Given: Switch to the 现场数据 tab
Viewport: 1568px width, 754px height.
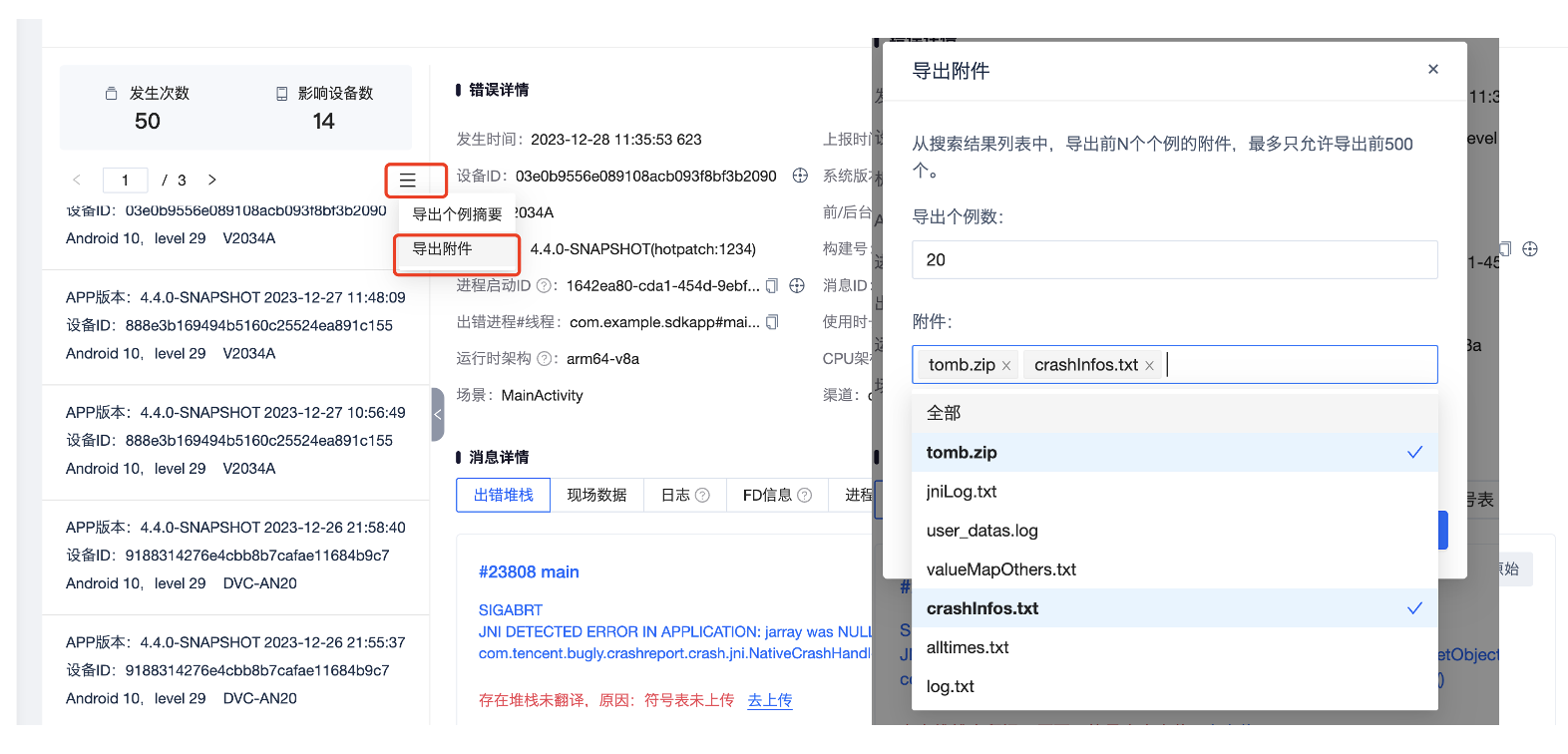Looking at the screenshot, I should [596, 495].
